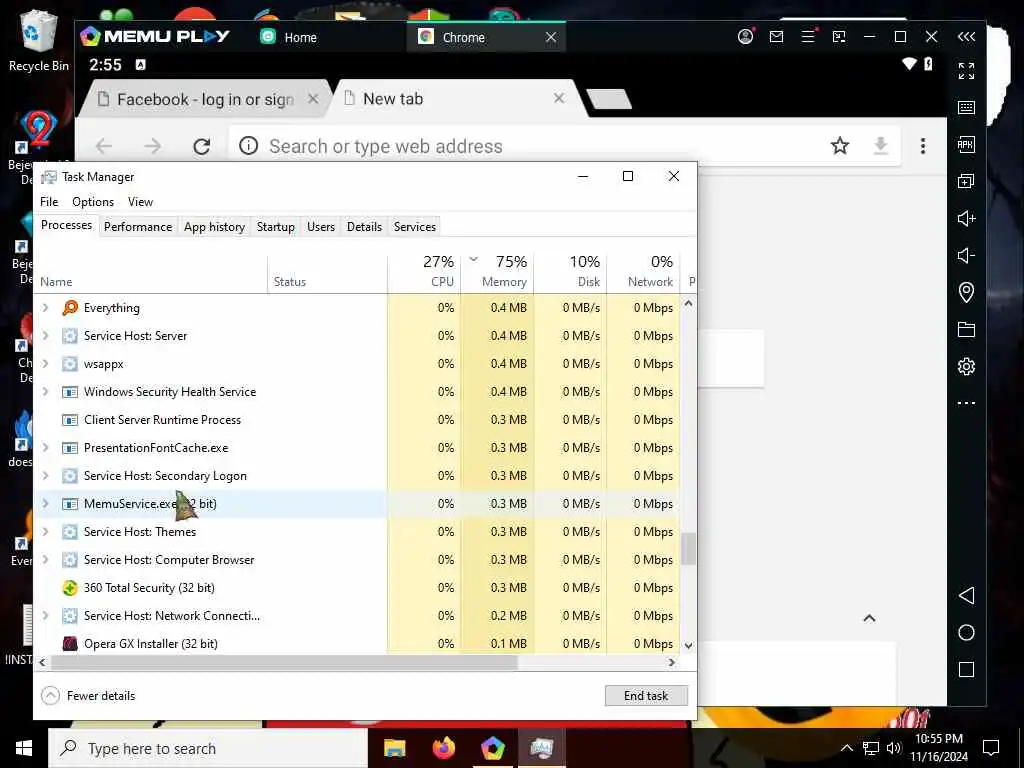Expand Service Host: Server process
Viewport: 1024px width, 768px height.
(x=45, y=336)
